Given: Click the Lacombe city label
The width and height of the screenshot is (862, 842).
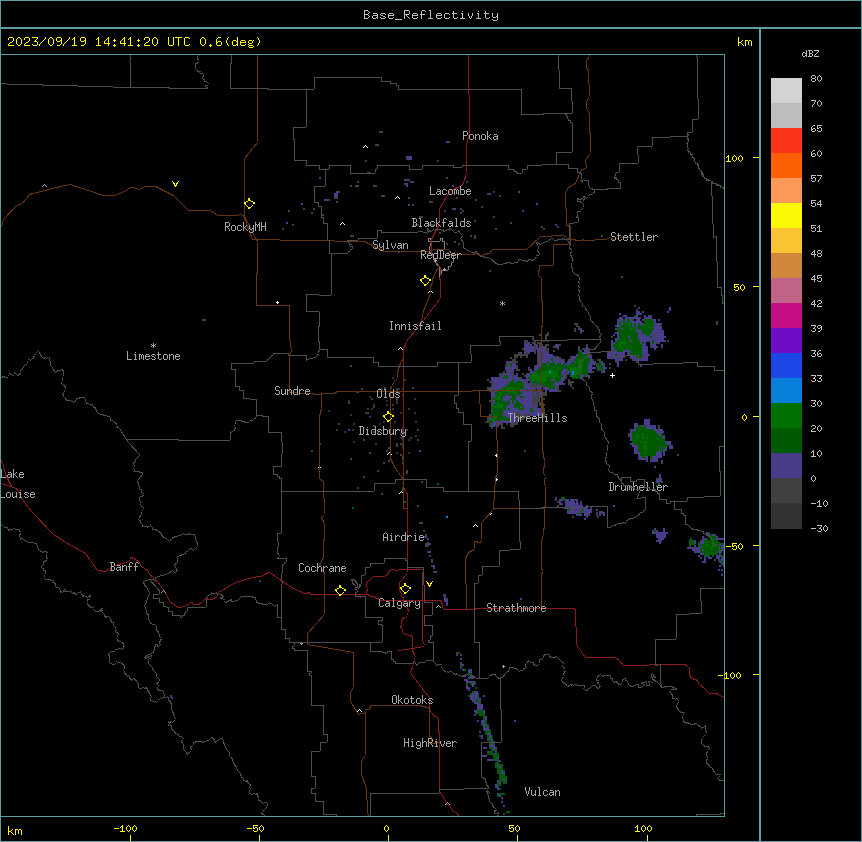Looking at the screenshot, I should point(450,191).
